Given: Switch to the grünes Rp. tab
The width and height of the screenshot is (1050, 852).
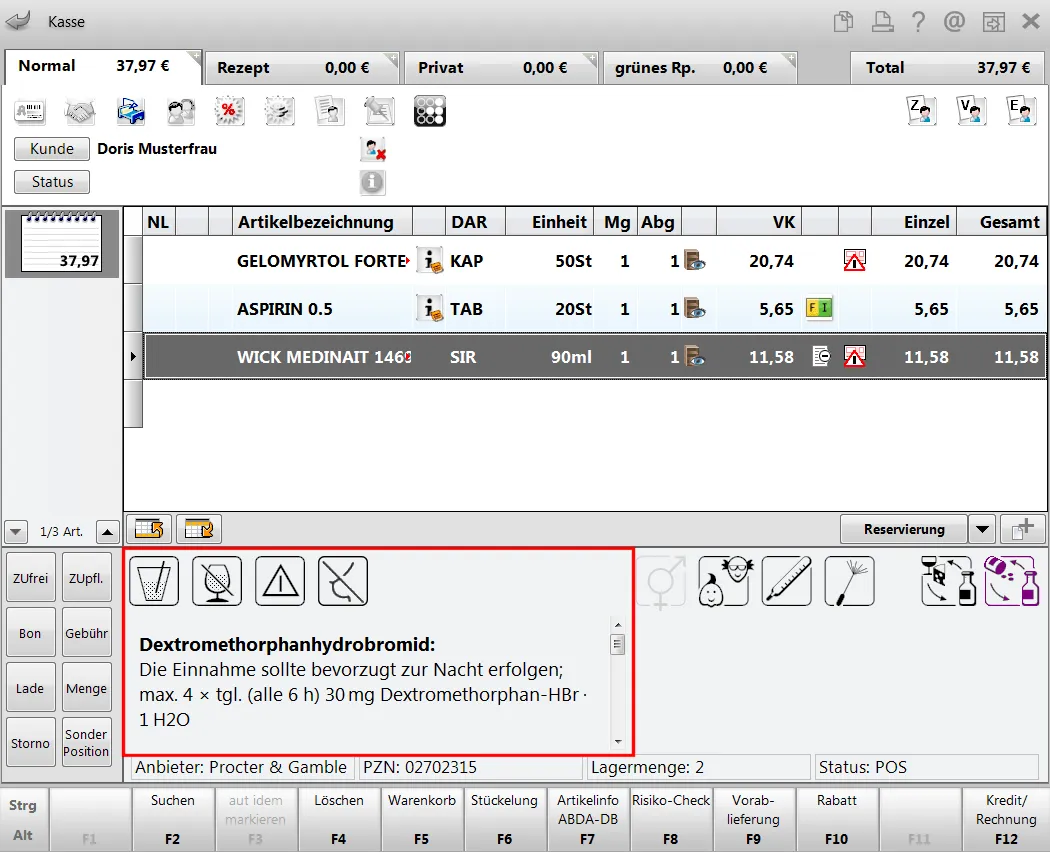Looking at the screenshot, I should [700, 68].
